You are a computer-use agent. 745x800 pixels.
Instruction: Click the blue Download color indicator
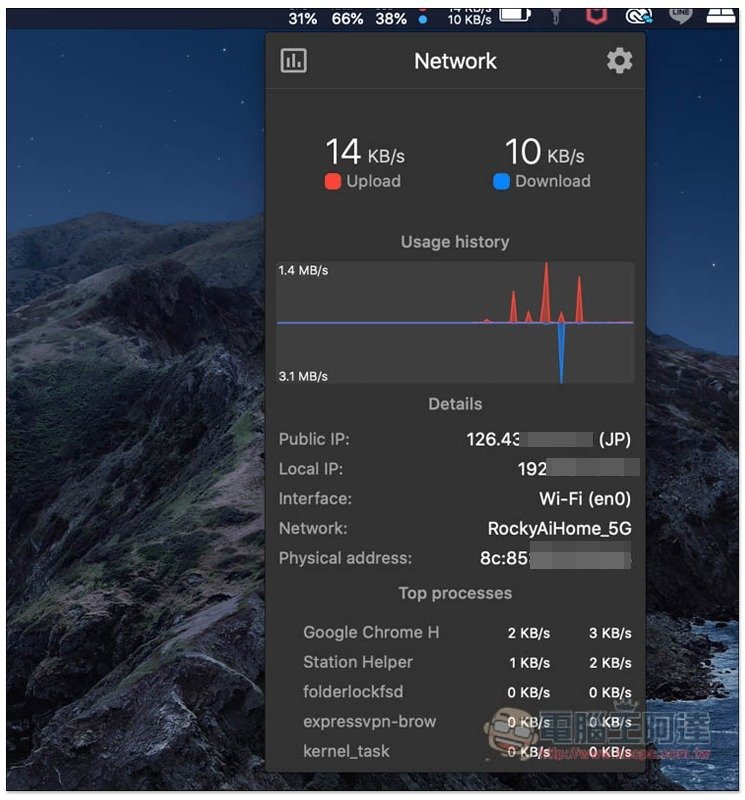point(502,182)
